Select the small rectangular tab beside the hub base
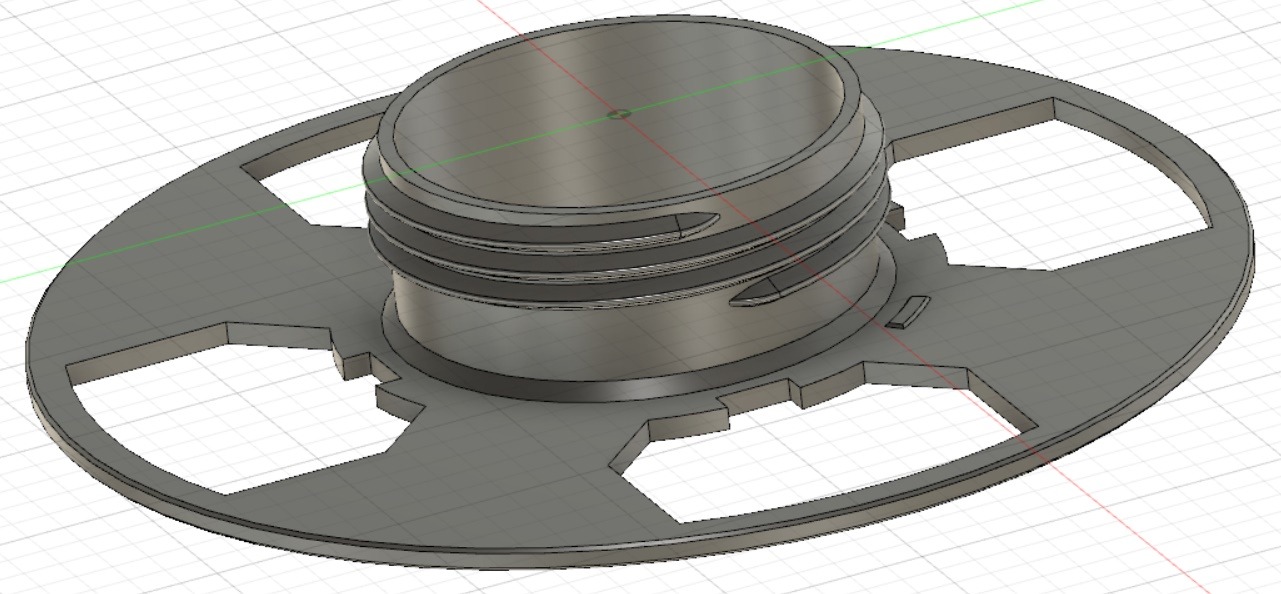1281x594 pixels. pos(908,311)
